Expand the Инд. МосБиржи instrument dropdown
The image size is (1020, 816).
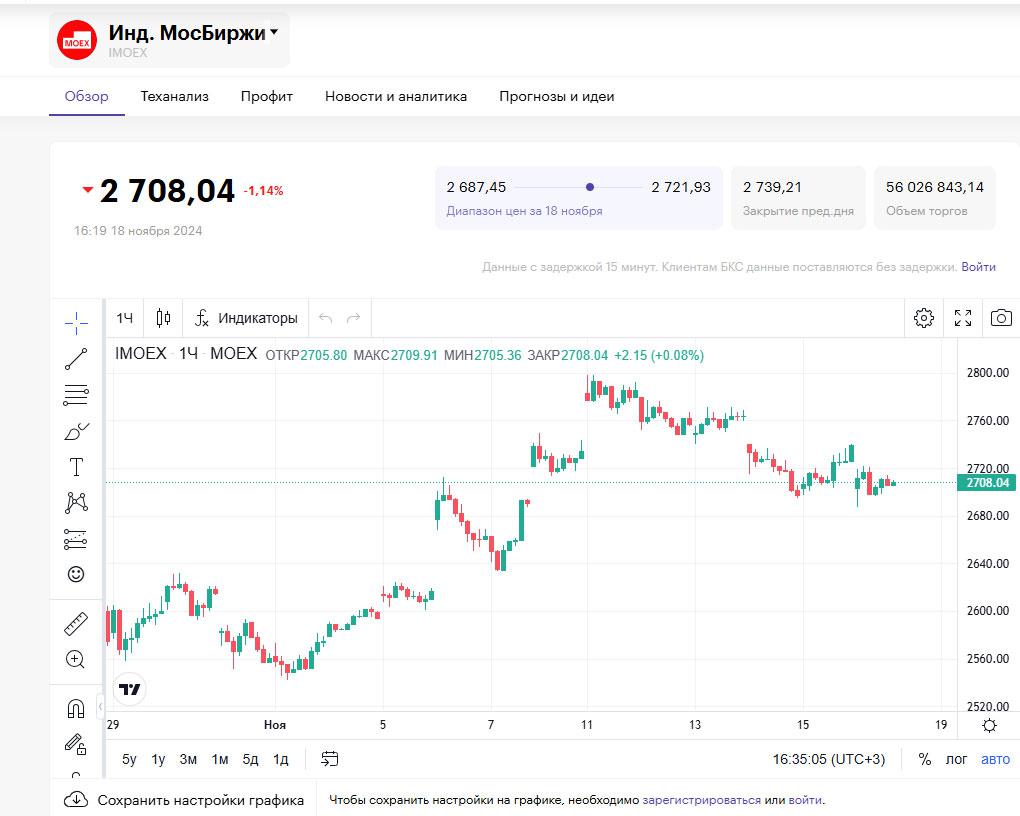(274, 33)
